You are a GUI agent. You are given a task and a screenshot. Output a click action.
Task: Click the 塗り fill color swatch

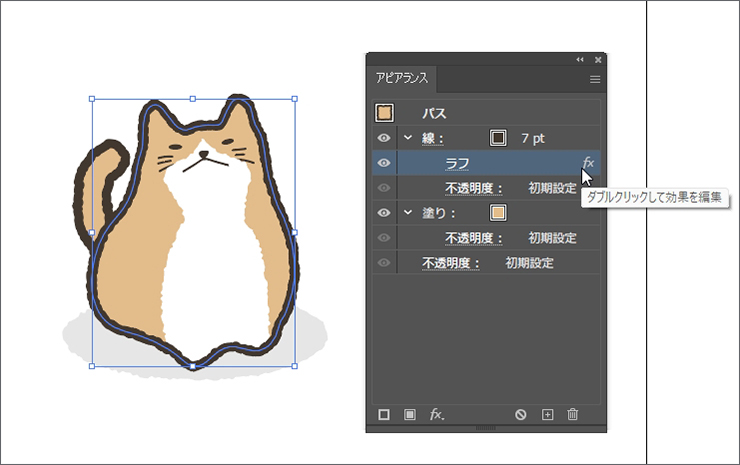(498, 213)
